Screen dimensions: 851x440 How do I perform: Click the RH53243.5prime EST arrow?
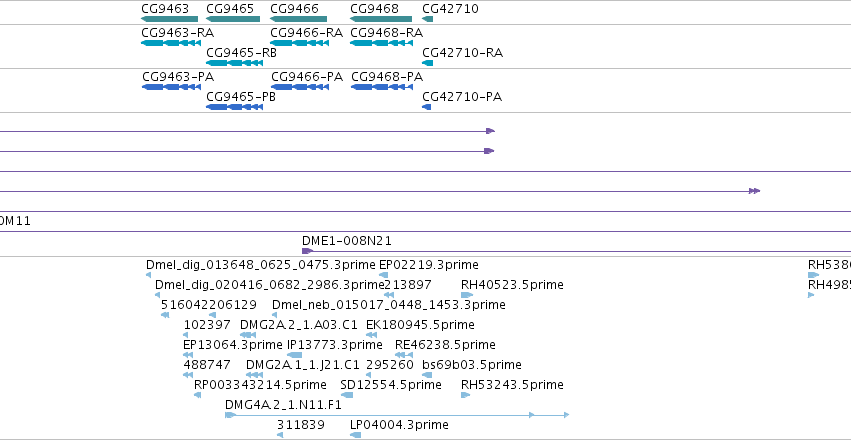point(465,395)
